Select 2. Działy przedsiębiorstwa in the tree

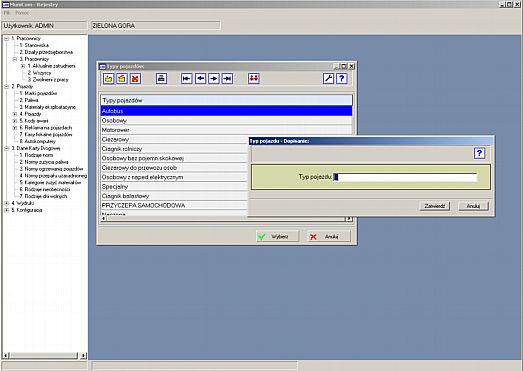coord(46,52)
